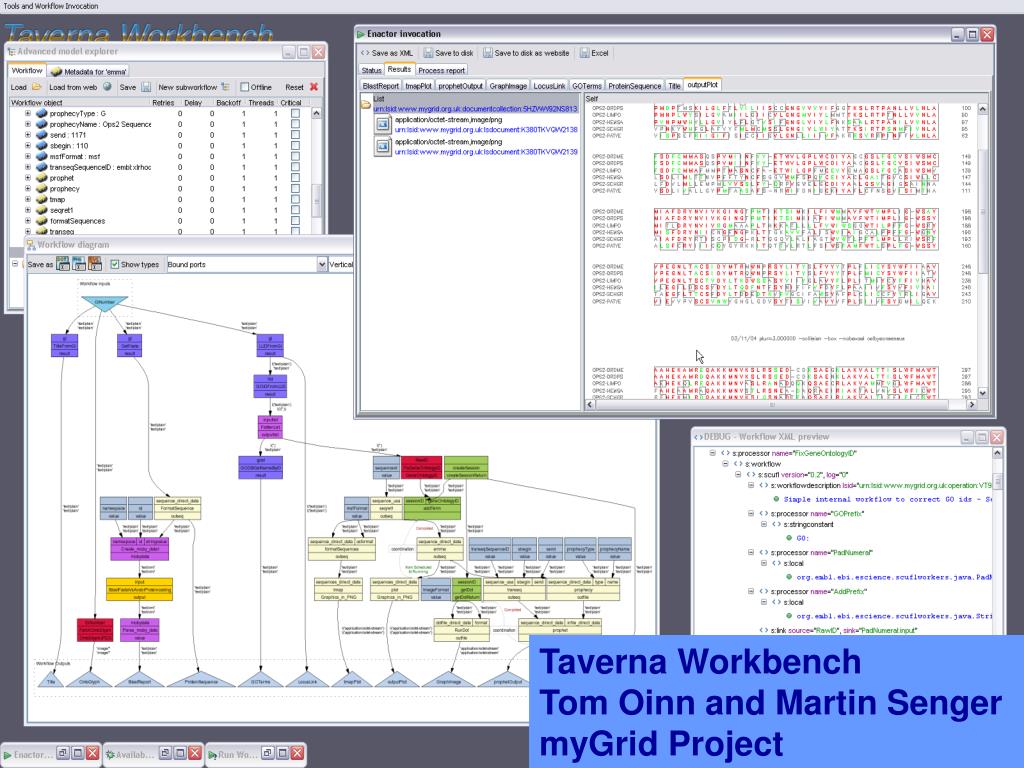1024x768 pixels.
Task: Click the Excel export icon
Action: (x=584, y=53)
